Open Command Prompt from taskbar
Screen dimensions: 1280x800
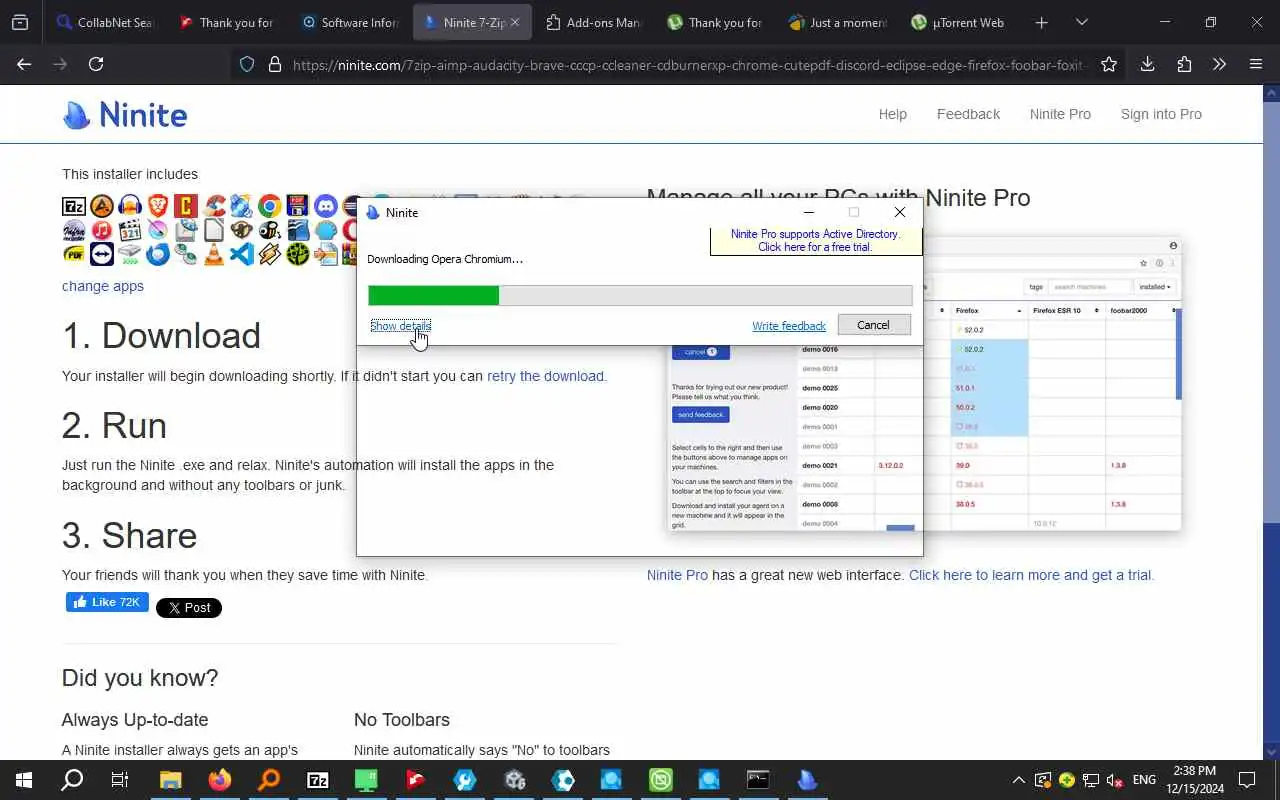click(758, 780)
